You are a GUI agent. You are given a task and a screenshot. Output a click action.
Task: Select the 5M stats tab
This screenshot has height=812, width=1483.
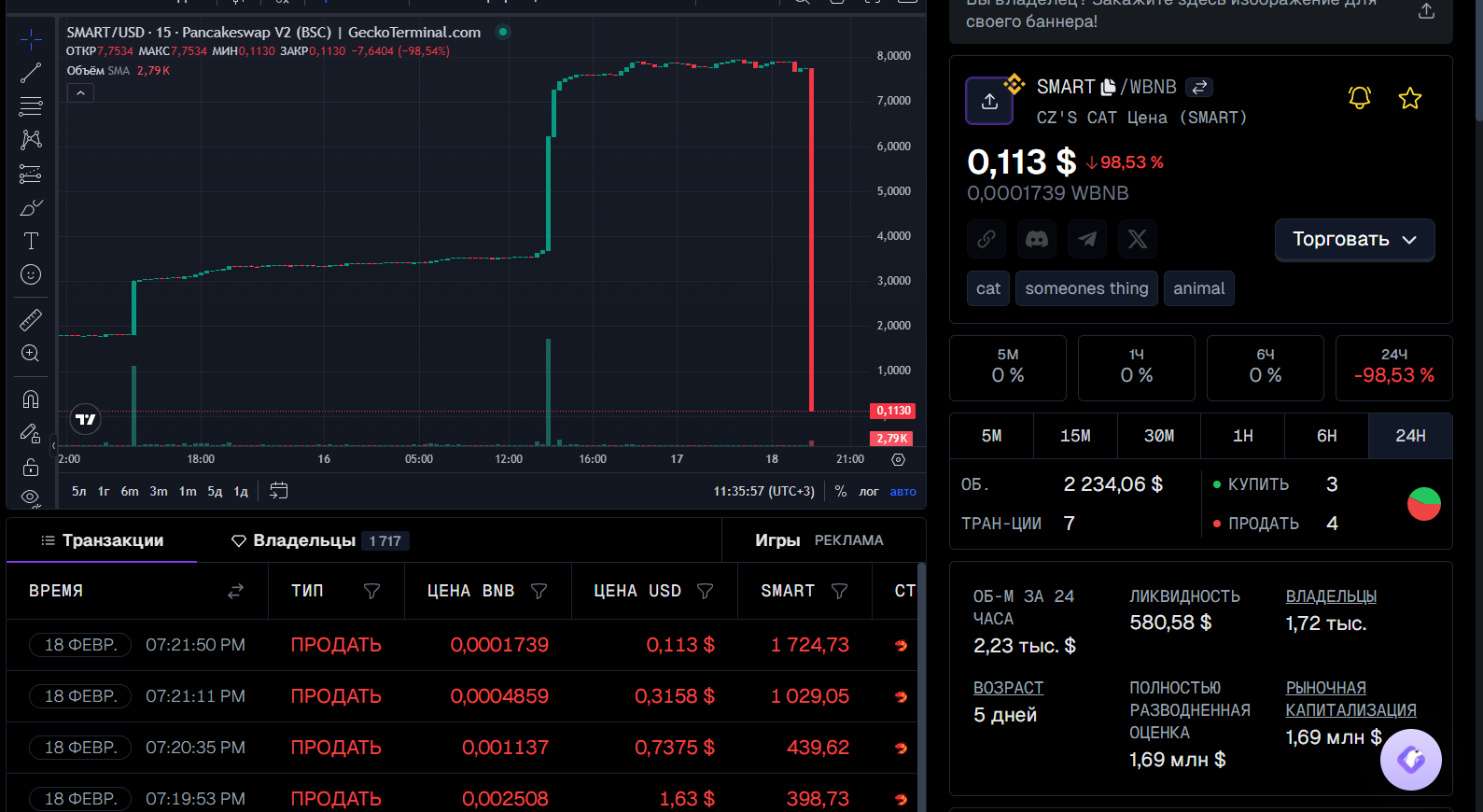click(991, 436)
